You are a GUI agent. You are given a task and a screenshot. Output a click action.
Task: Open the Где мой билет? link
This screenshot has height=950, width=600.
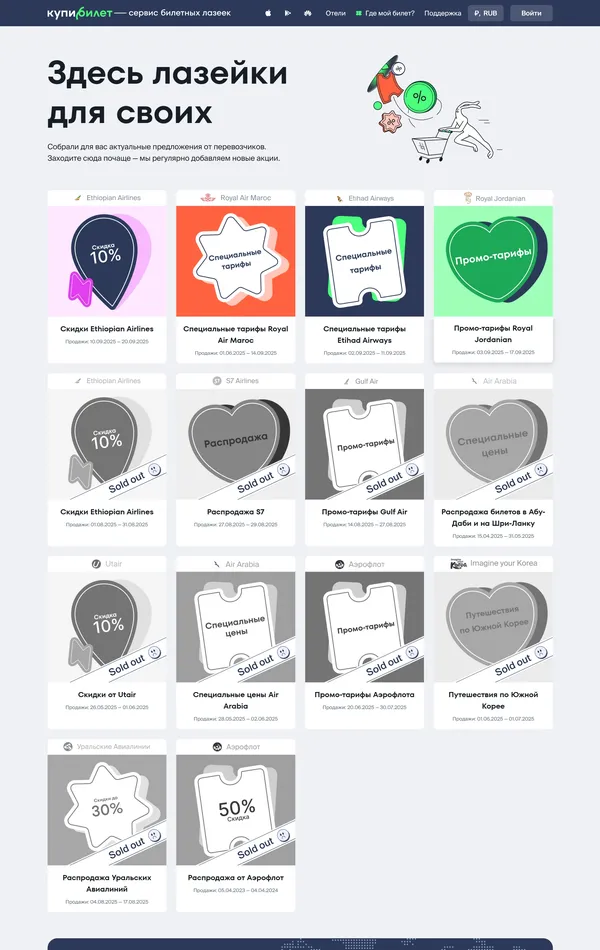tap(390, 13)
